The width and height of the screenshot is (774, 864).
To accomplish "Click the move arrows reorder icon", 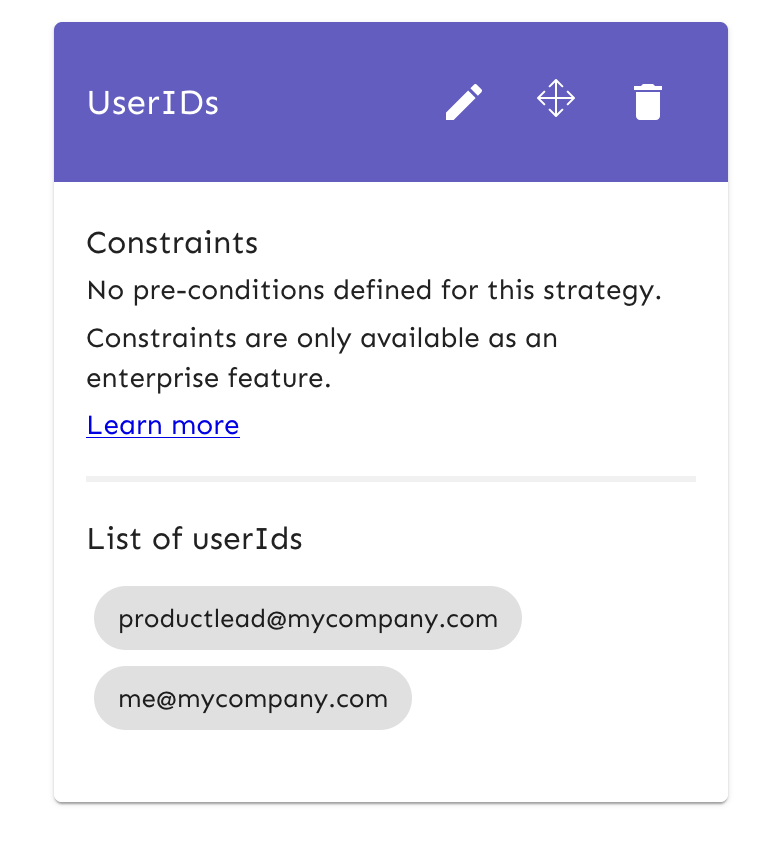I will pos(556,98).
